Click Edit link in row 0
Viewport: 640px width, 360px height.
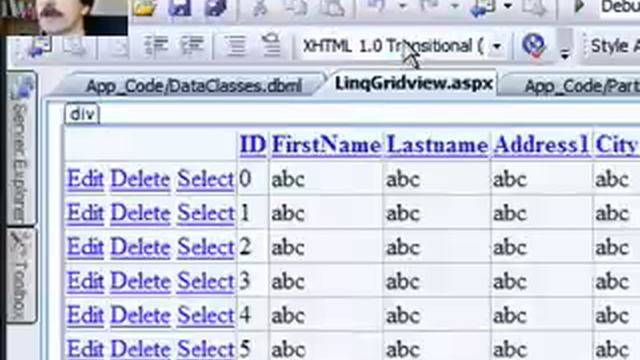click(85, 179)
